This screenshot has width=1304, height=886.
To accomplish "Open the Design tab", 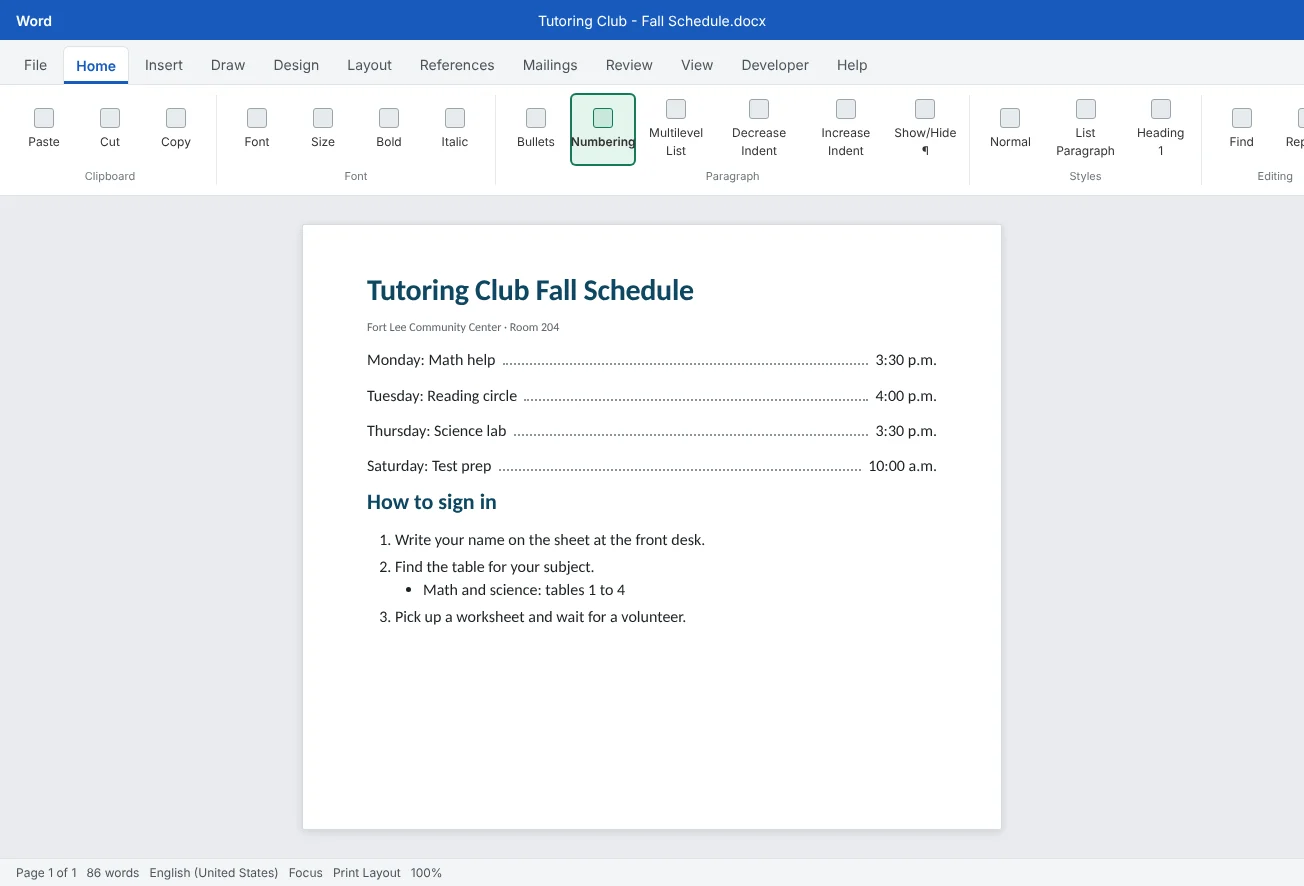I will tap(296, 65).
